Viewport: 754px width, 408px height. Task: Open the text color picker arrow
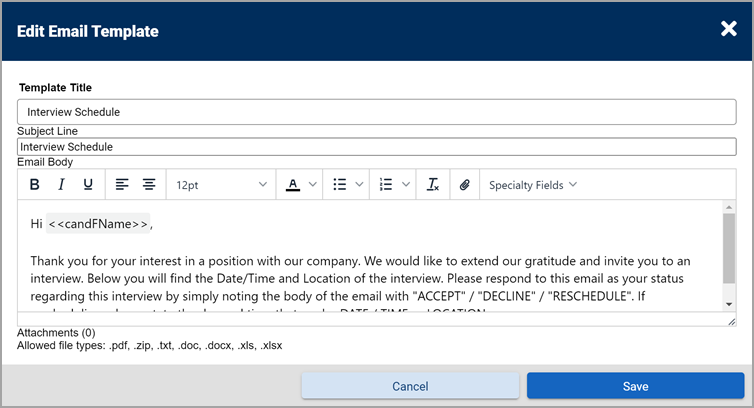pyautogui.click(x=312, y=185)
